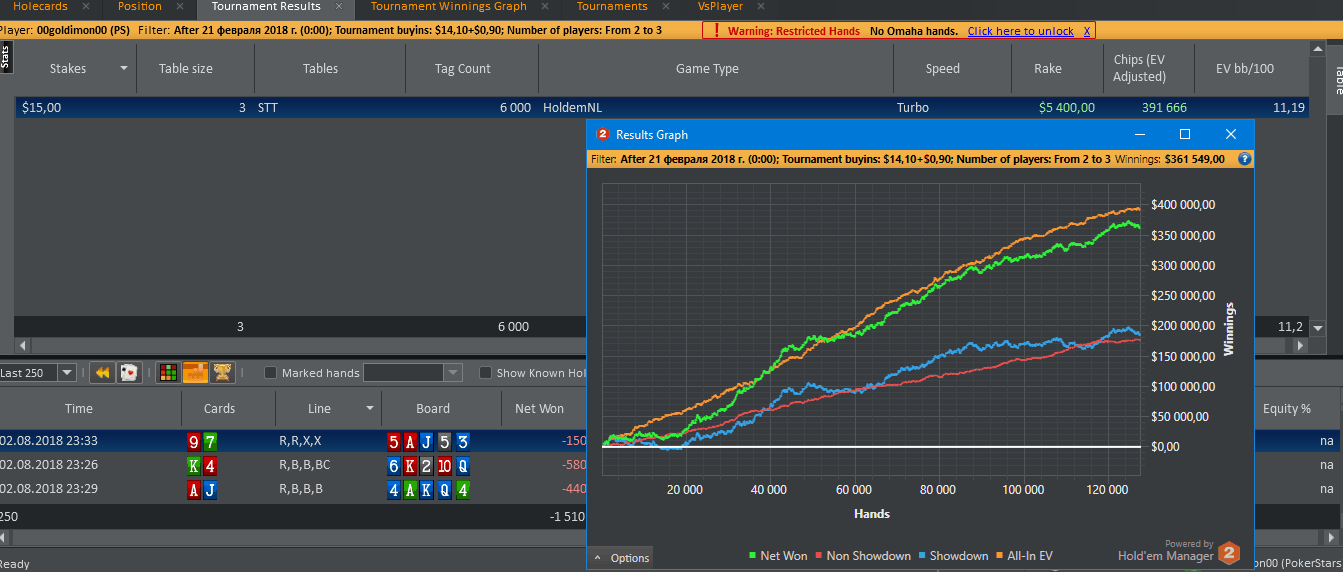Screen dimensions: 1343x572
Task: Select the orange bar chart graph icon
Action: [195, 373]
